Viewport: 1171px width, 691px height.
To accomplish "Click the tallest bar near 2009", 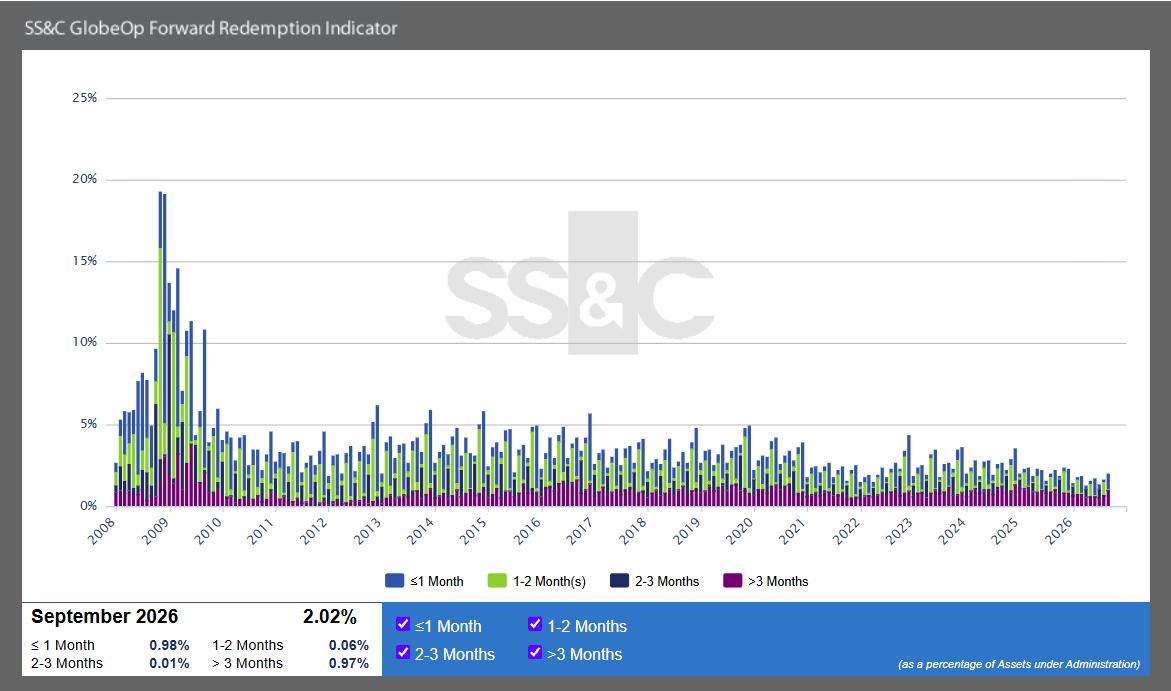I will click(x=160, y=349).
